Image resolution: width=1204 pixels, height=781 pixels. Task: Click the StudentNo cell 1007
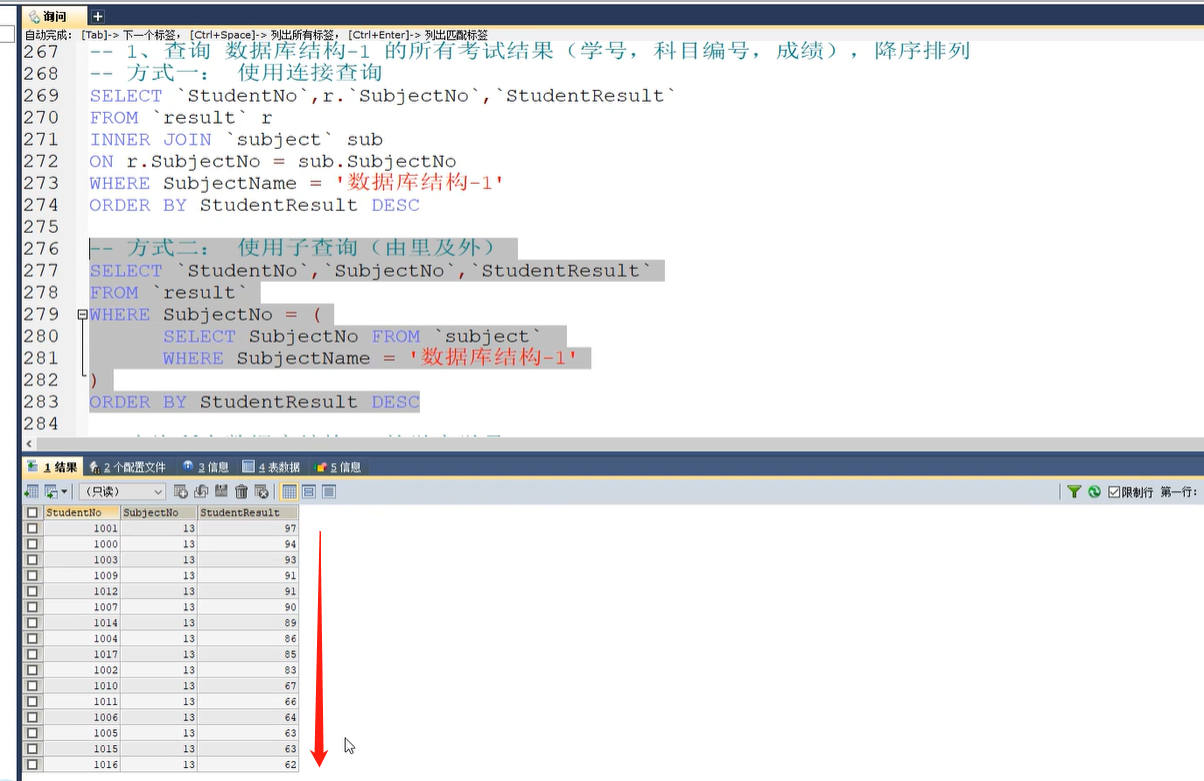point(82,607)
